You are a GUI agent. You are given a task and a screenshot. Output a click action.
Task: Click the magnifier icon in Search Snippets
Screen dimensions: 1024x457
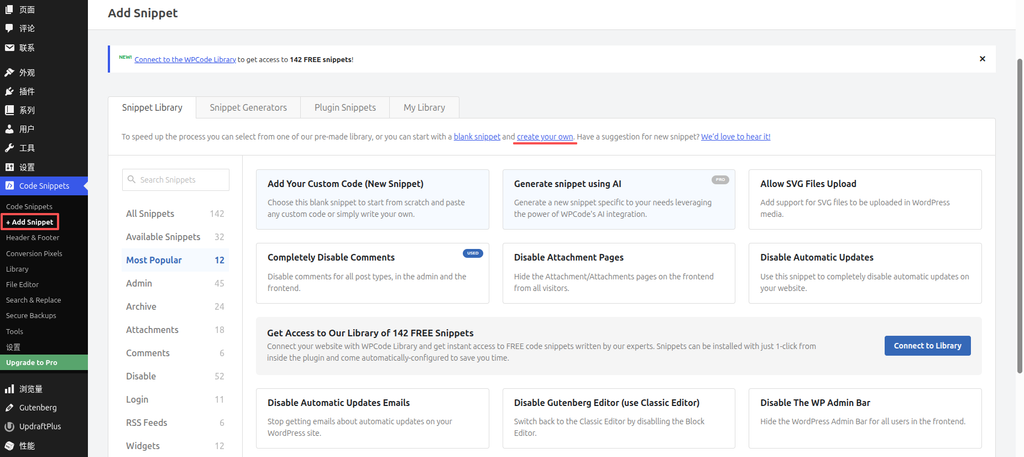(x=132, y=180)
